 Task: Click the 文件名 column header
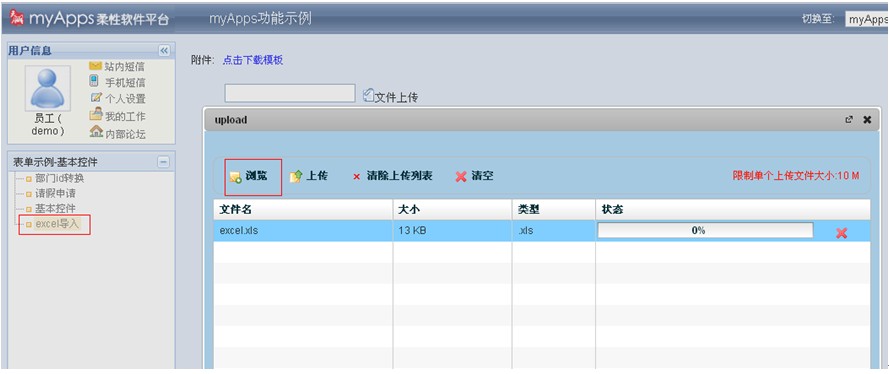(x=303, y=210)
